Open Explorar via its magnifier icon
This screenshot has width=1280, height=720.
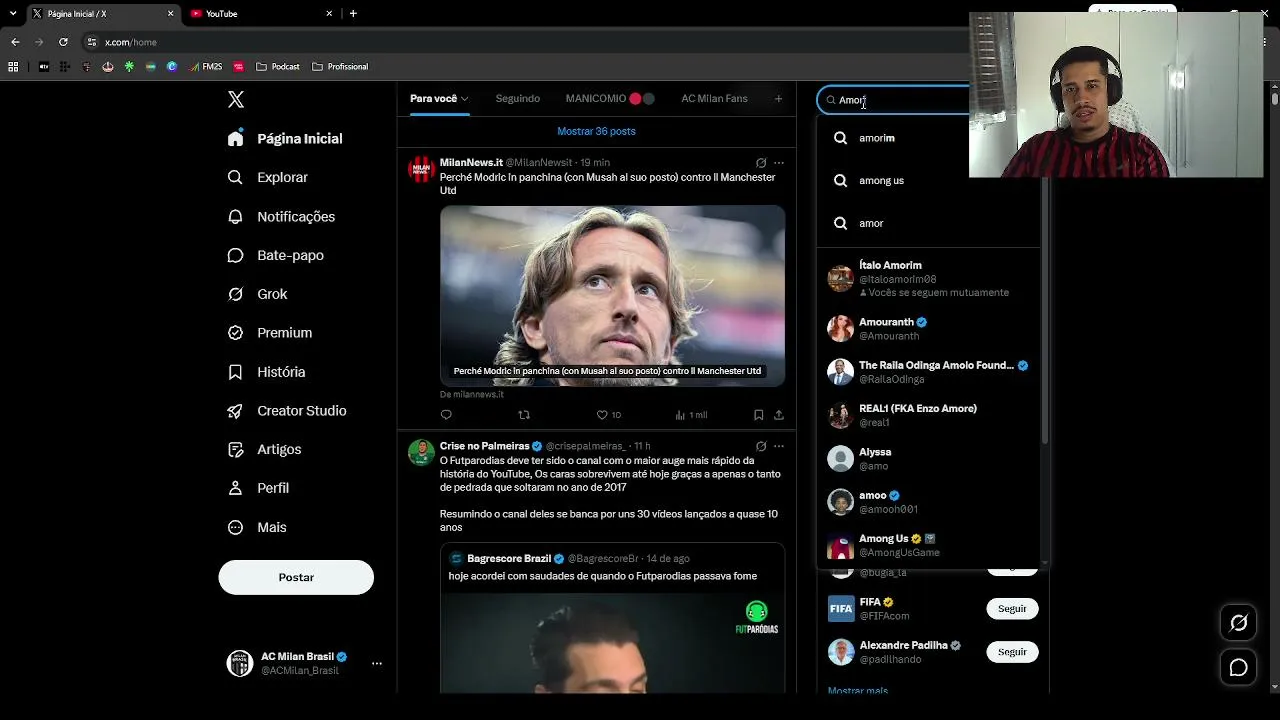(x=235, y=177)
